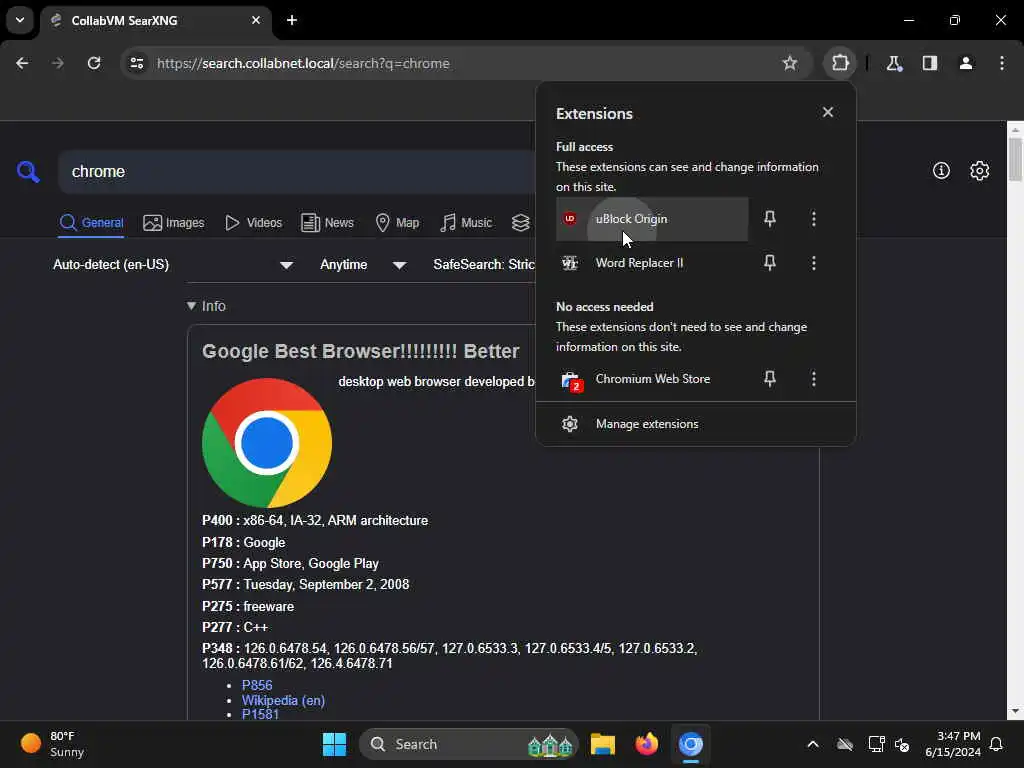This screenshot has width=1024, height=768.
Task: Reload the current page
Action: pyautogui.click(x=94, y=63)
